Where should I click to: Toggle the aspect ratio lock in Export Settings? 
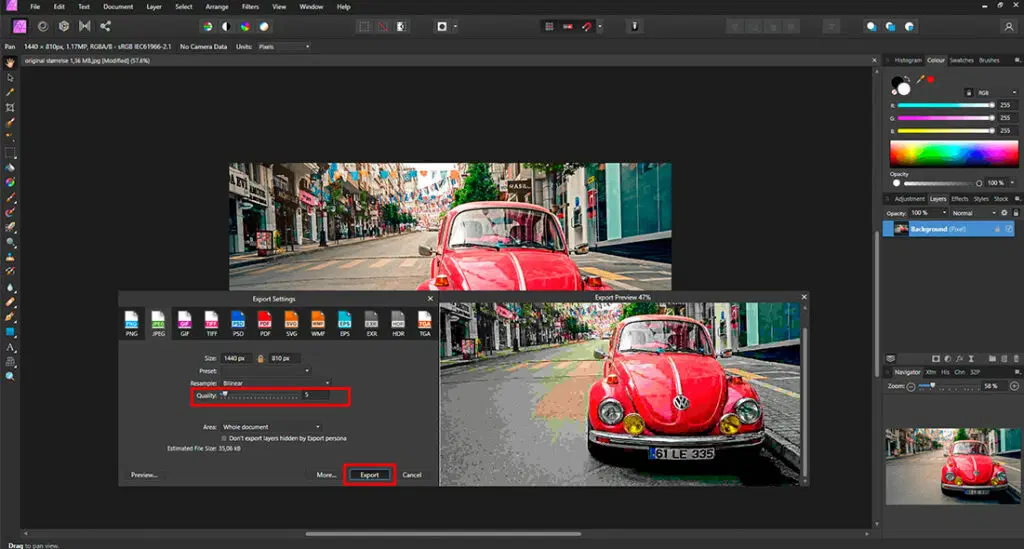pos(260,358)
